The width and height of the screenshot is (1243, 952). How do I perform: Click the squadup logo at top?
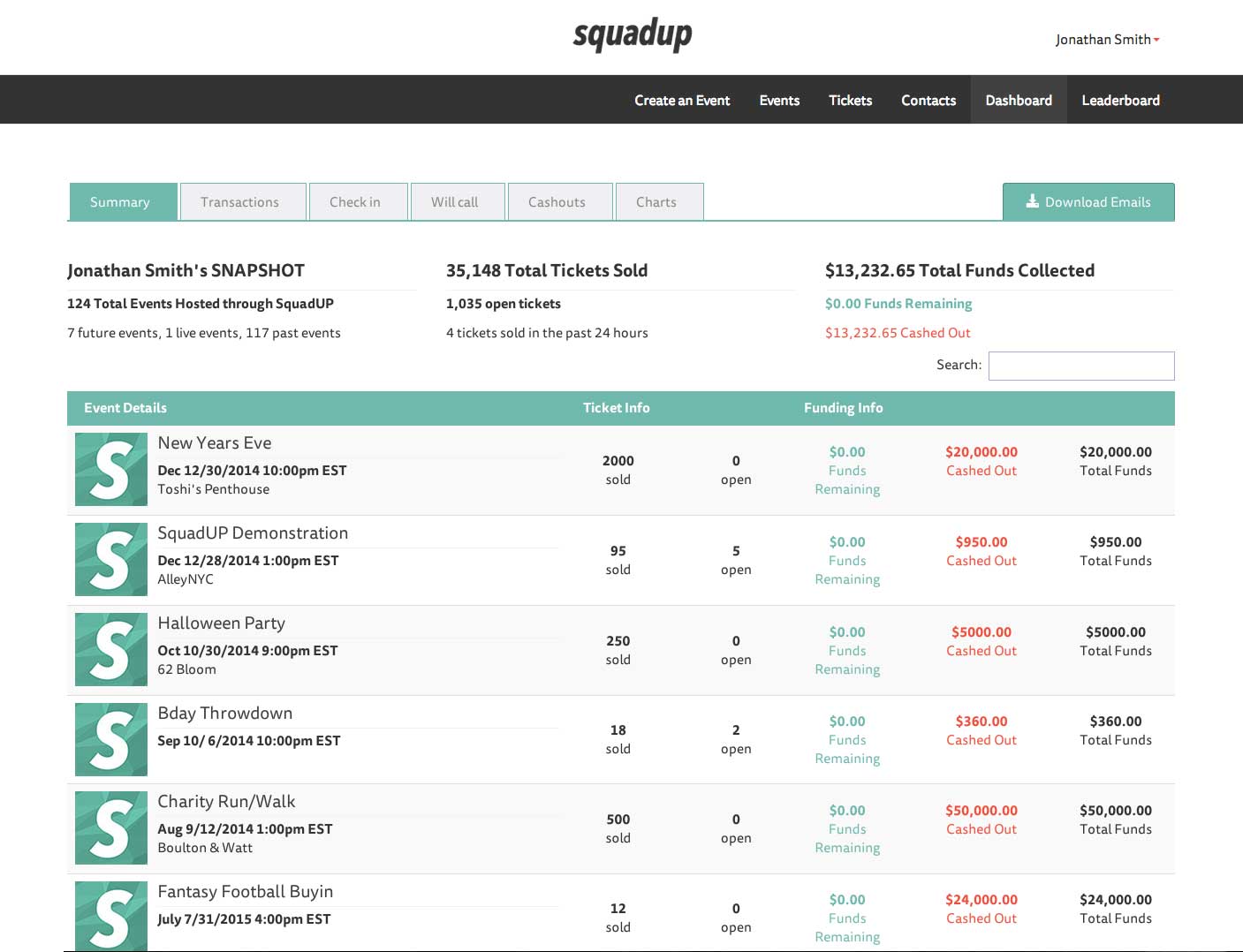pyautogui.click(x=633, y=35)
